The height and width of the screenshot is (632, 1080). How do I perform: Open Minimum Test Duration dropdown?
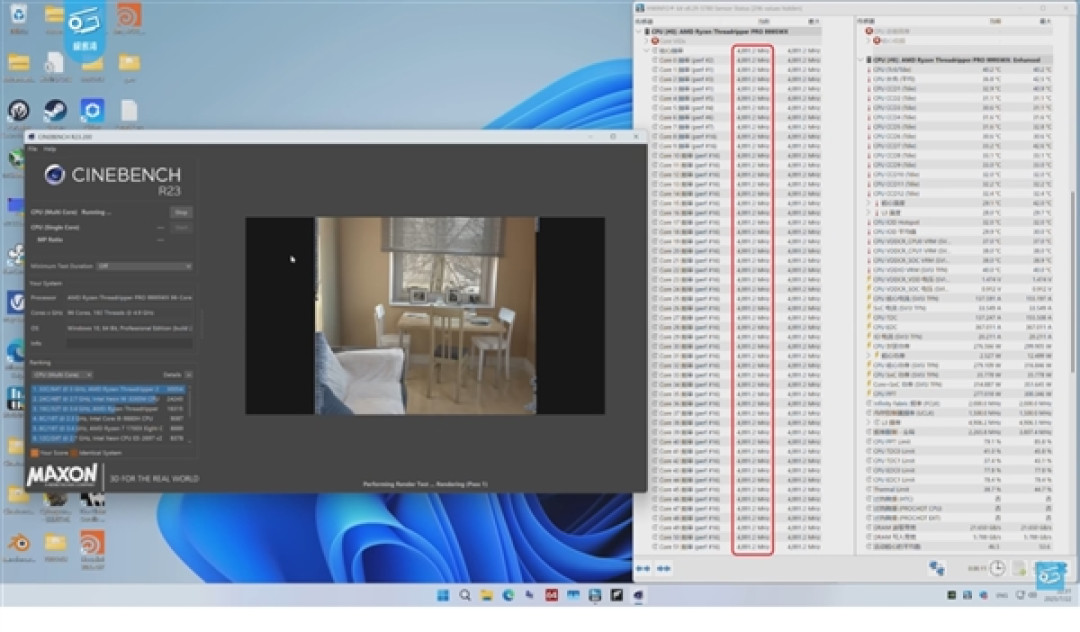(144, 266)
